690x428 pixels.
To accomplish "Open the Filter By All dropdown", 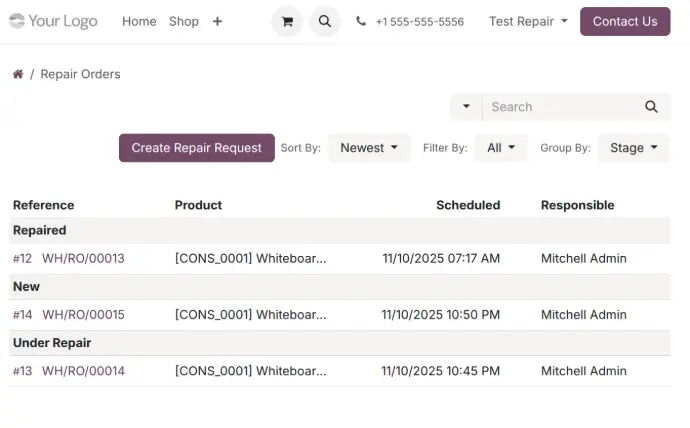I will 501,148.
